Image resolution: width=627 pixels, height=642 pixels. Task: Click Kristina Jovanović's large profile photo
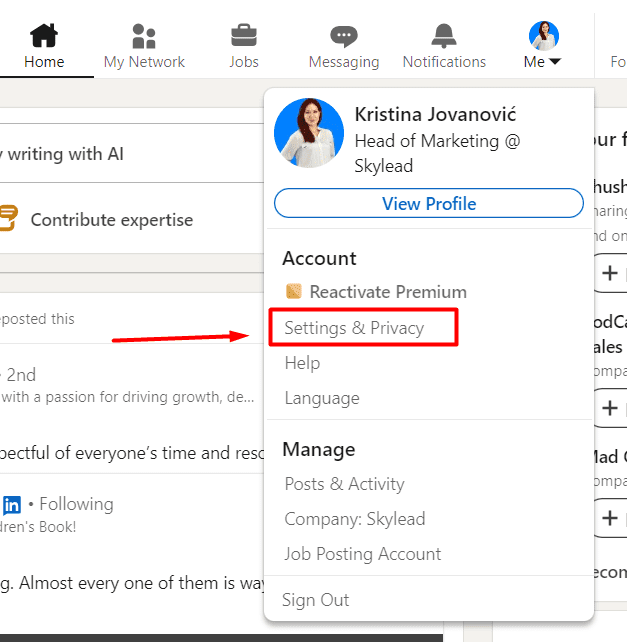click(309, 133)
